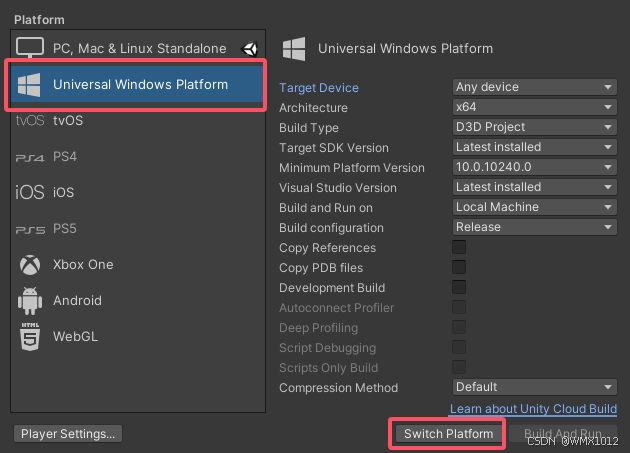Viewport: 630px width, 453px height.
Task: Click the Platform section heading
Action: (39, 20)
